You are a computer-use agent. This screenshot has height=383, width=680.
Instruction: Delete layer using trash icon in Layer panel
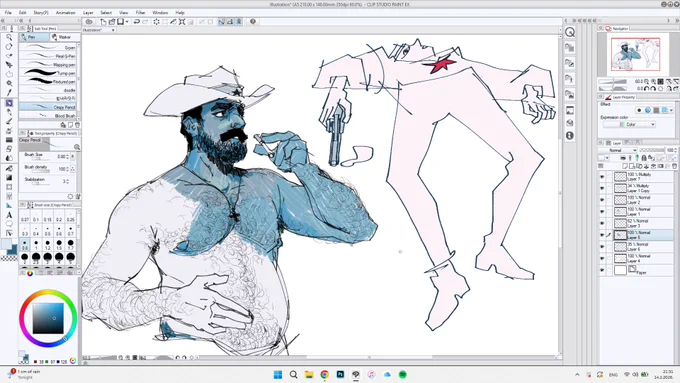coord(674,166)
